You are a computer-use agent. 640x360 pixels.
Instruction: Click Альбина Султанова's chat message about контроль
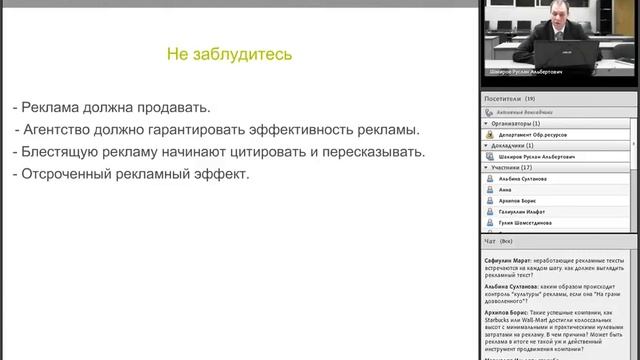pyautogui.click(x=552, y=294)
